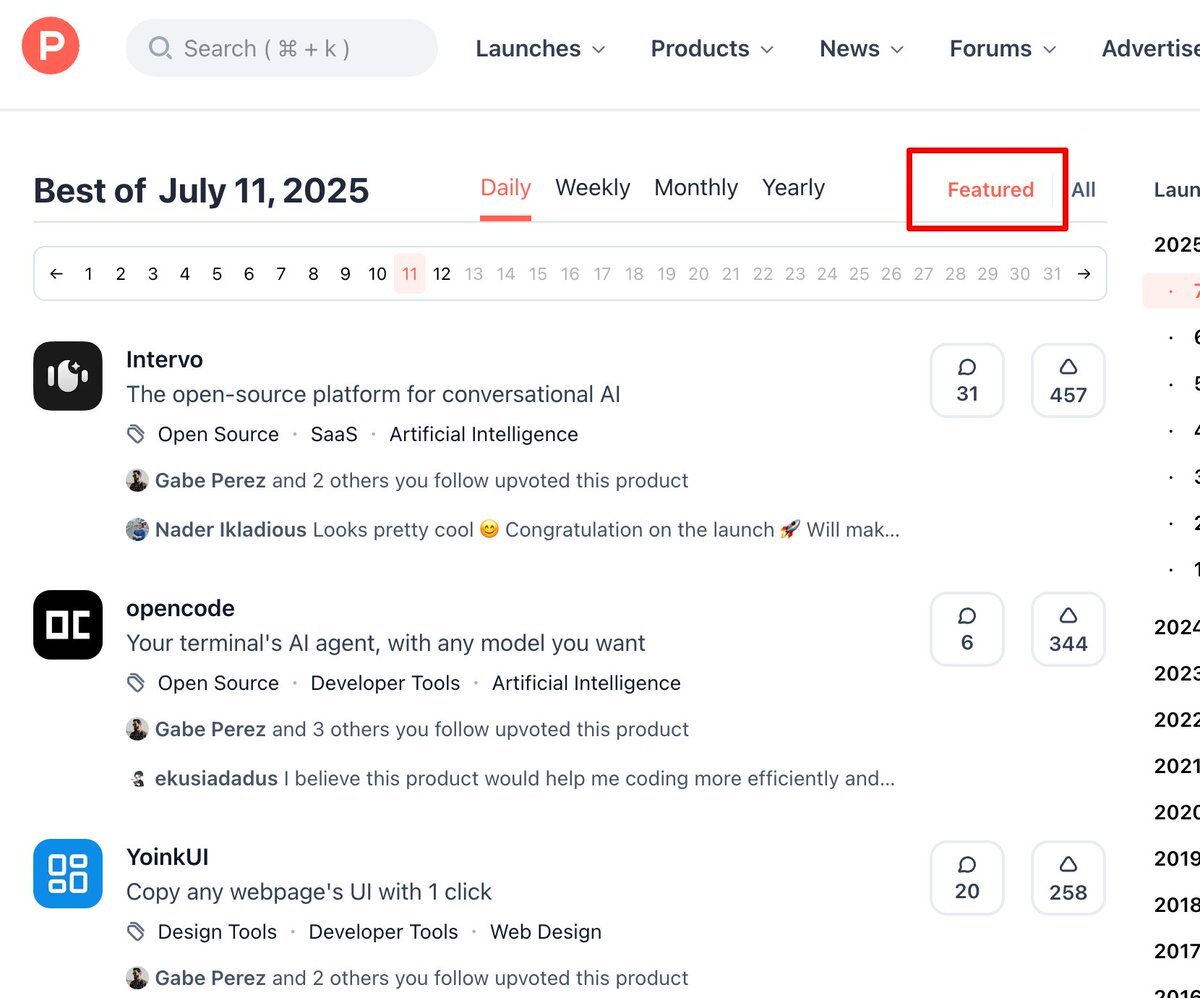The height and width of the screenshot is (998, 1200).
Task: Select day 5 in the date pager
Action: [217, 274]
